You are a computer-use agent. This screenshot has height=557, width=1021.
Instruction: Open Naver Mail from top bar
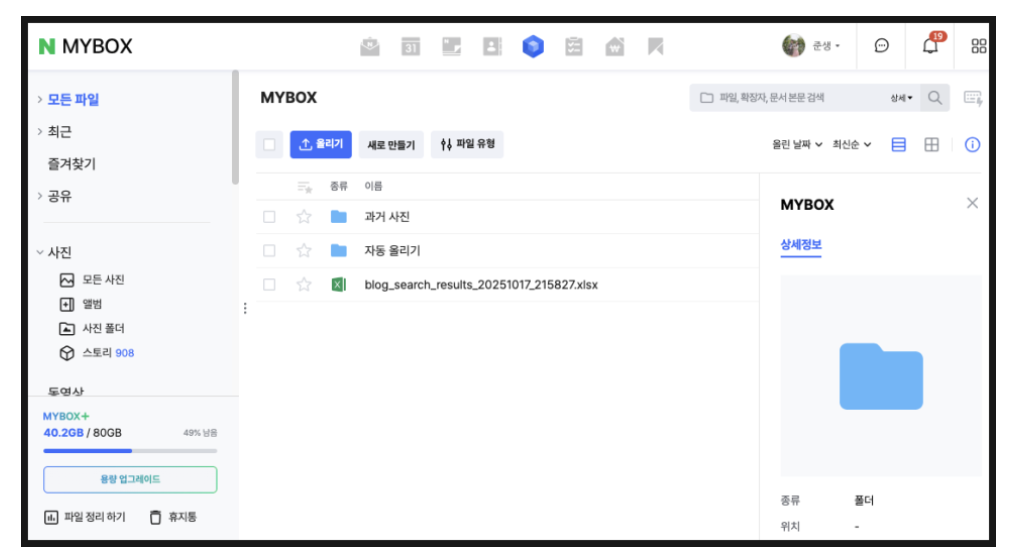[x=370, y=47]
